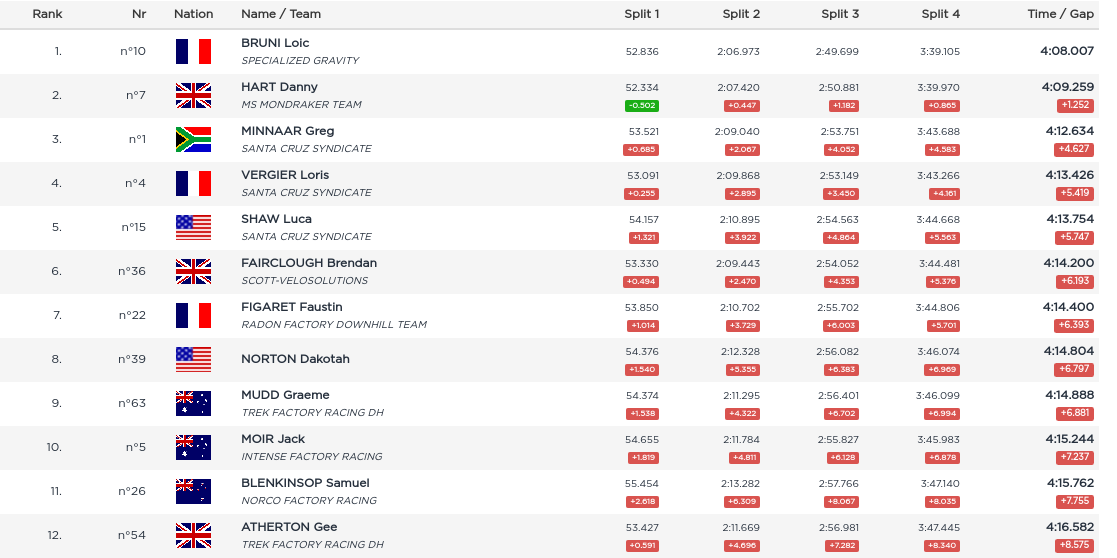Click the Australian flag beside Graeme Mudd

193,403
